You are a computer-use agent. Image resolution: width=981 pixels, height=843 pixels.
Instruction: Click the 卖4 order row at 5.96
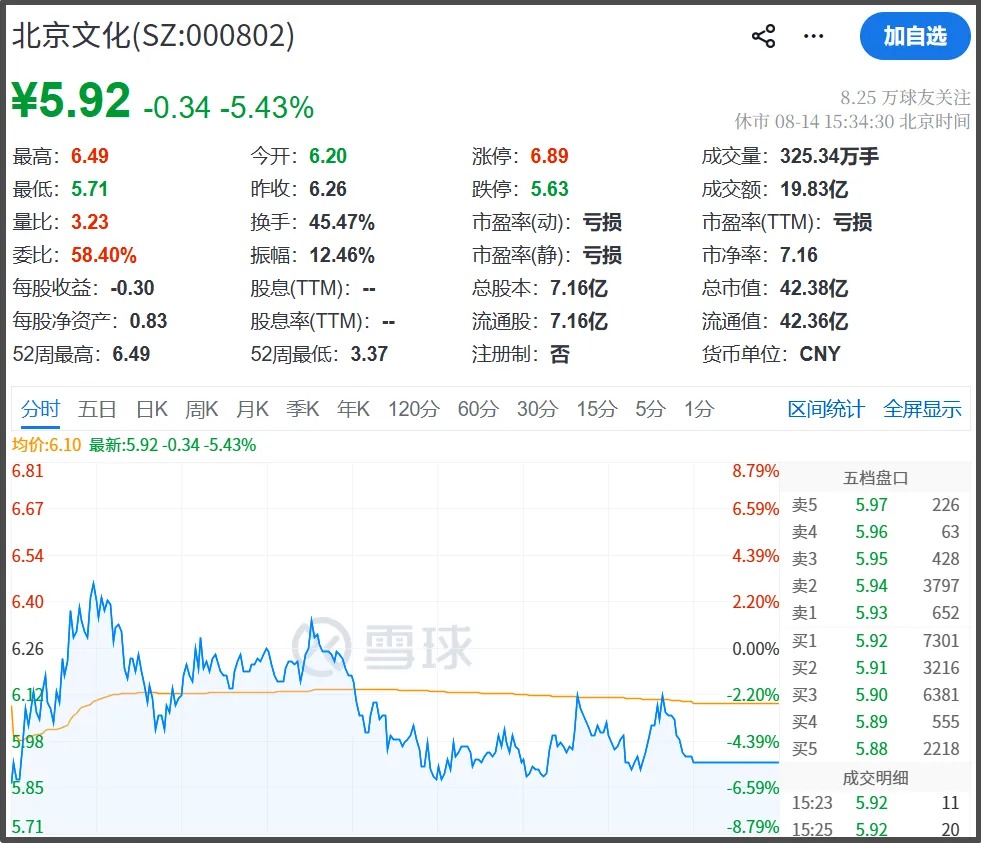pyautogui.click(x=875, y=532)
